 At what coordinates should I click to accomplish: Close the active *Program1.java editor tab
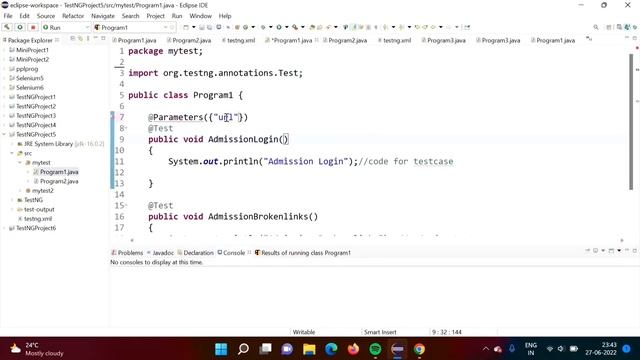click(x=317, y=40)
